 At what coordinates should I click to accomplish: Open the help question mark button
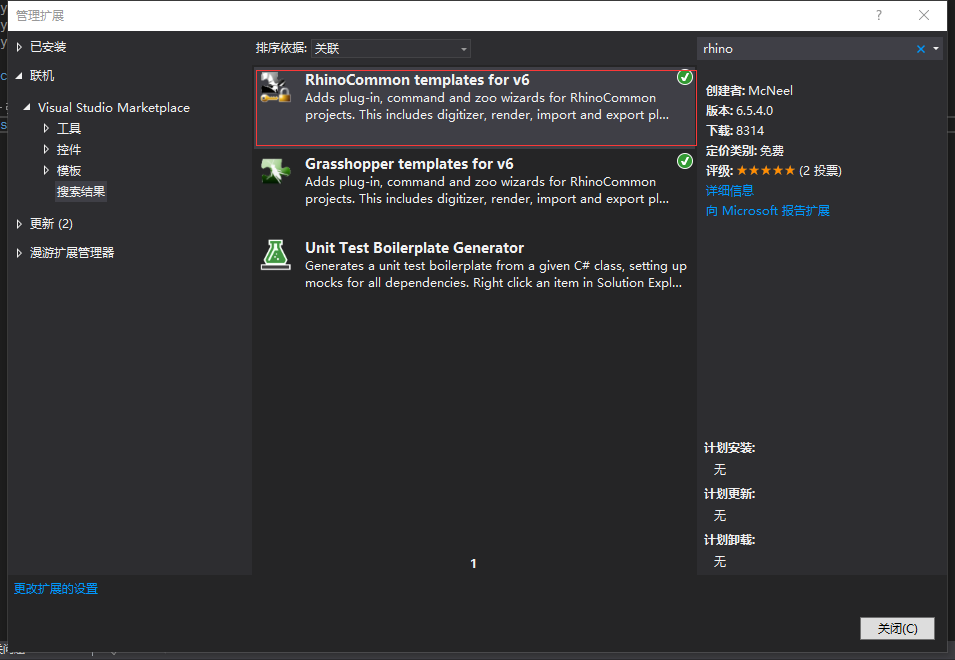click(x=878, y=15)
